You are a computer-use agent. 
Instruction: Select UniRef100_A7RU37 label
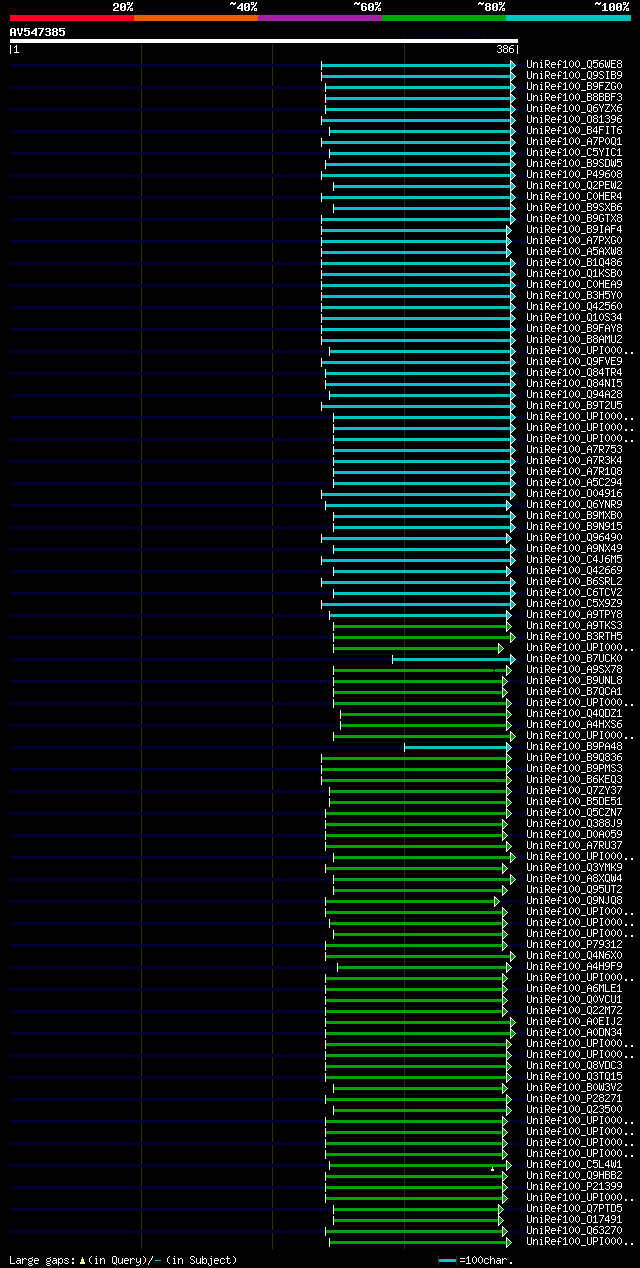[x=575, y=845]
